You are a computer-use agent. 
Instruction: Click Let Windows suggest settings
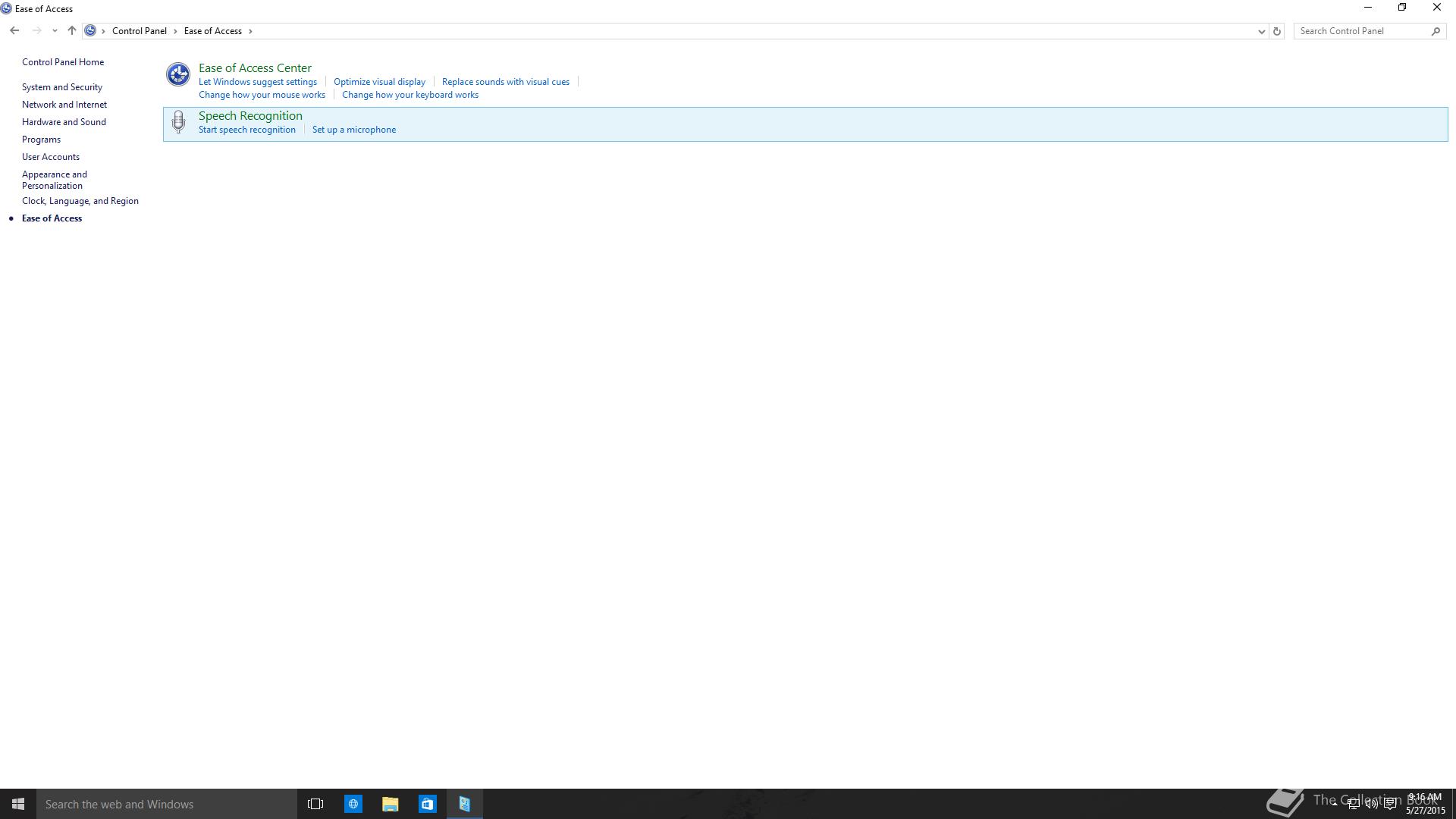click(x=258, y=82)
